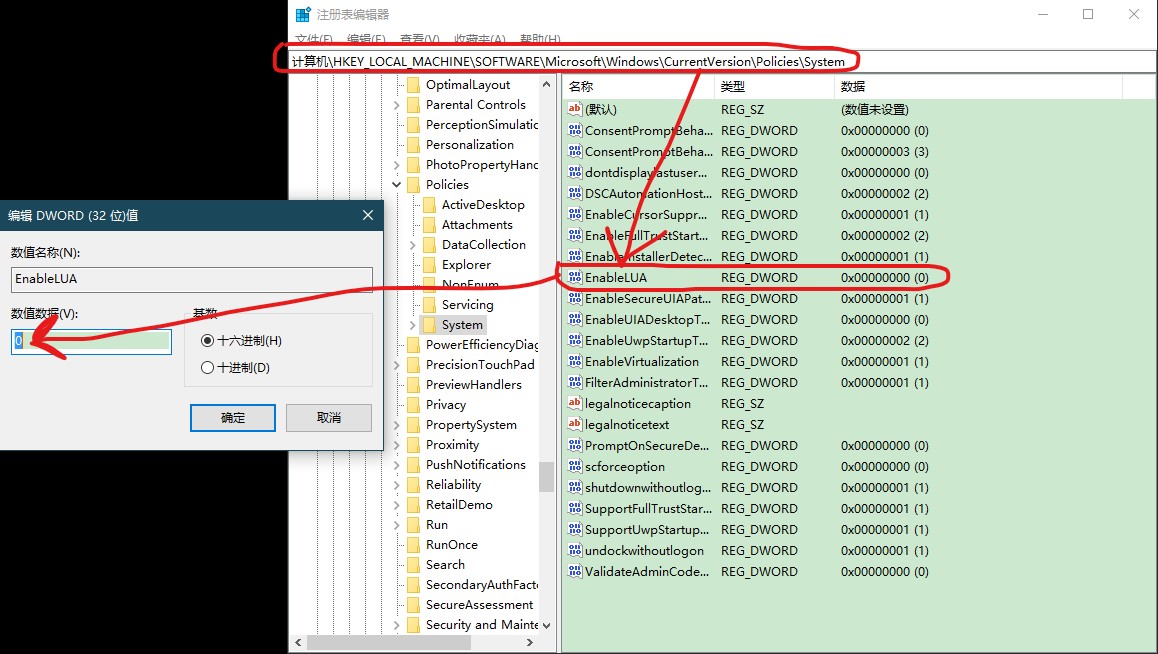This screenshot has width=1158, height=654.
Task: Click 取消 to cancel the DWORD edit
Action: point(329,418)
